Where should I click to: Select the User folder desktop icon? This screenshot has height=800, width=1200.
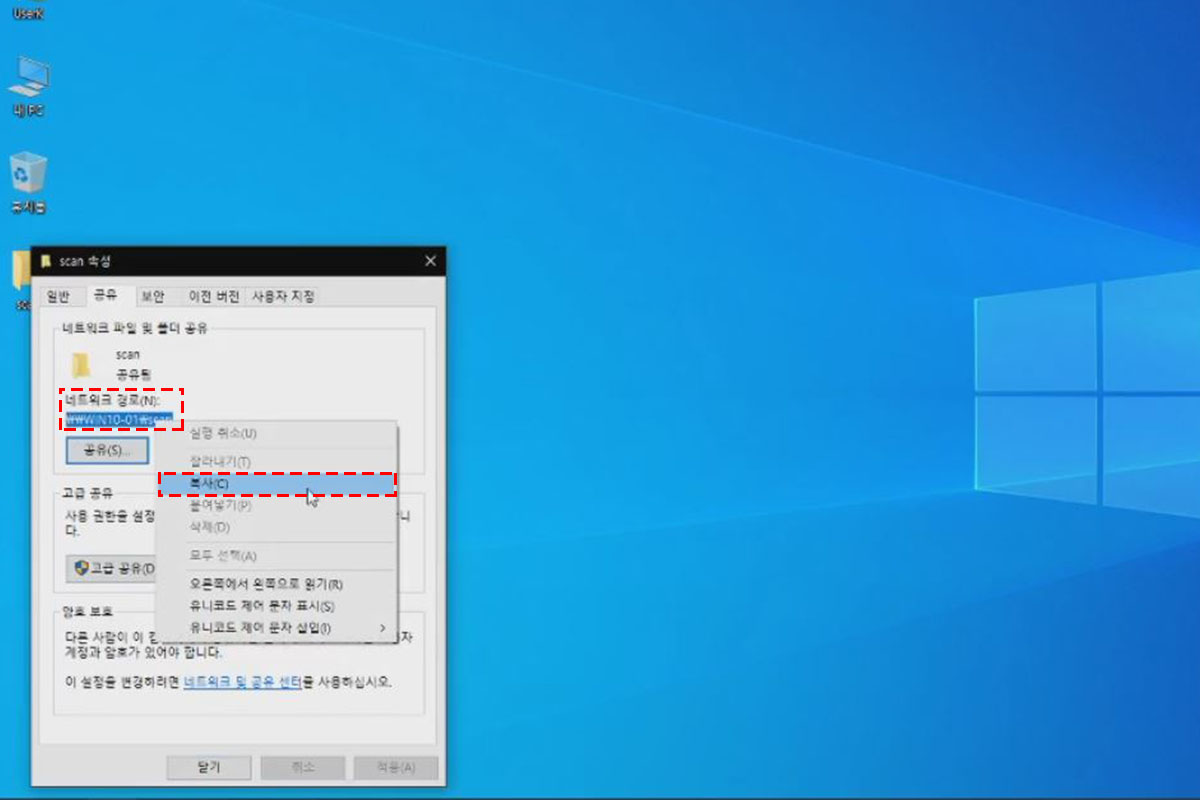click(29, 12)
